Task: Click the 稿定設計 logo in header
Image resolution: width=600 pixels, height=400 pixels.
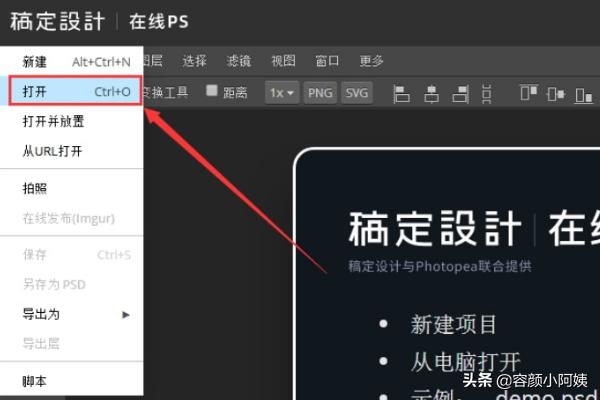Action: [57, 21]
